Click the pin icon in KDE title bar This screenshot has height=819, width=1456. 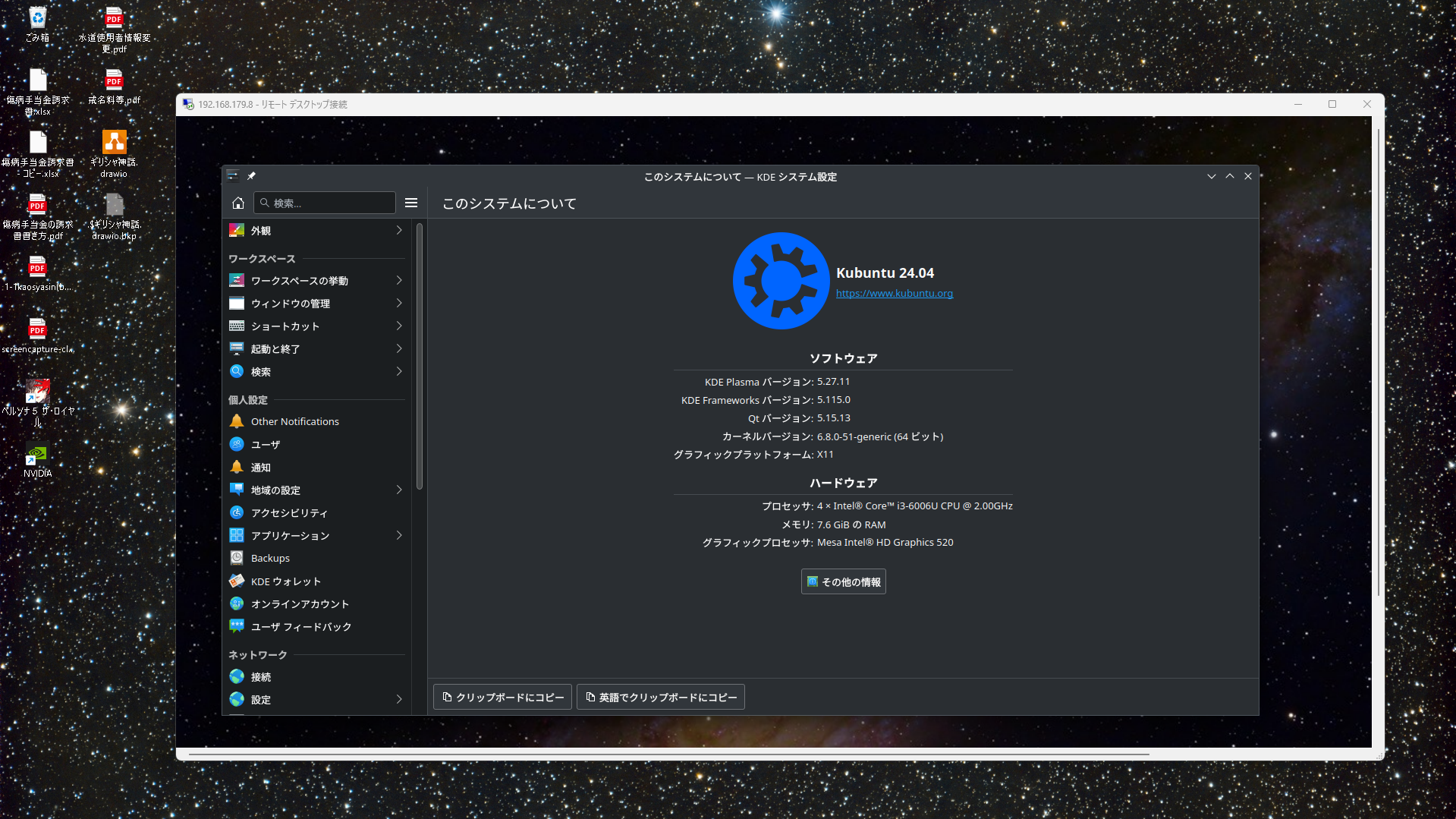coord(251,176)
